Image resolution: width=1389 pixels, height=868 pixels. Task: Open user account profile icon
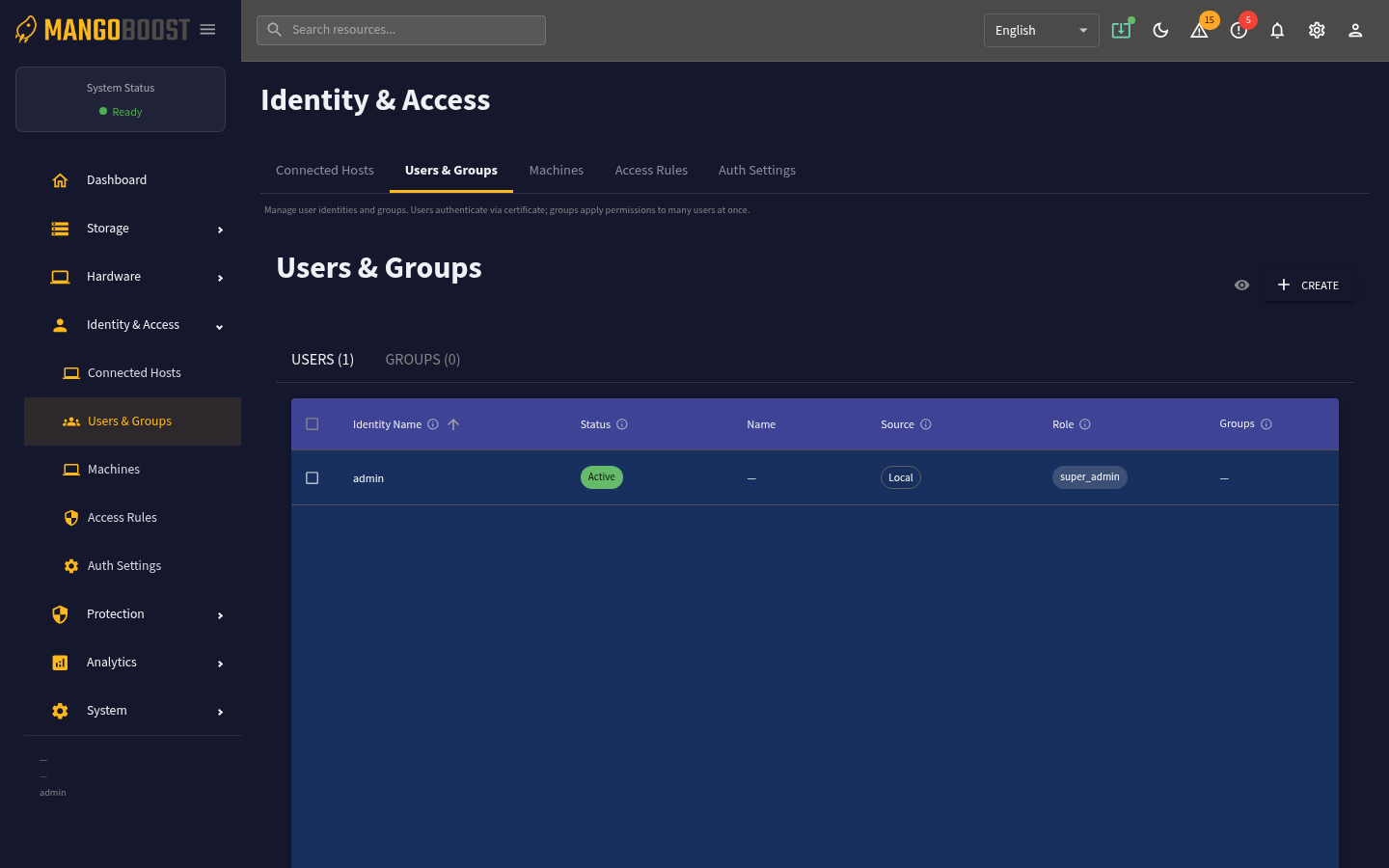[1355, 30]
